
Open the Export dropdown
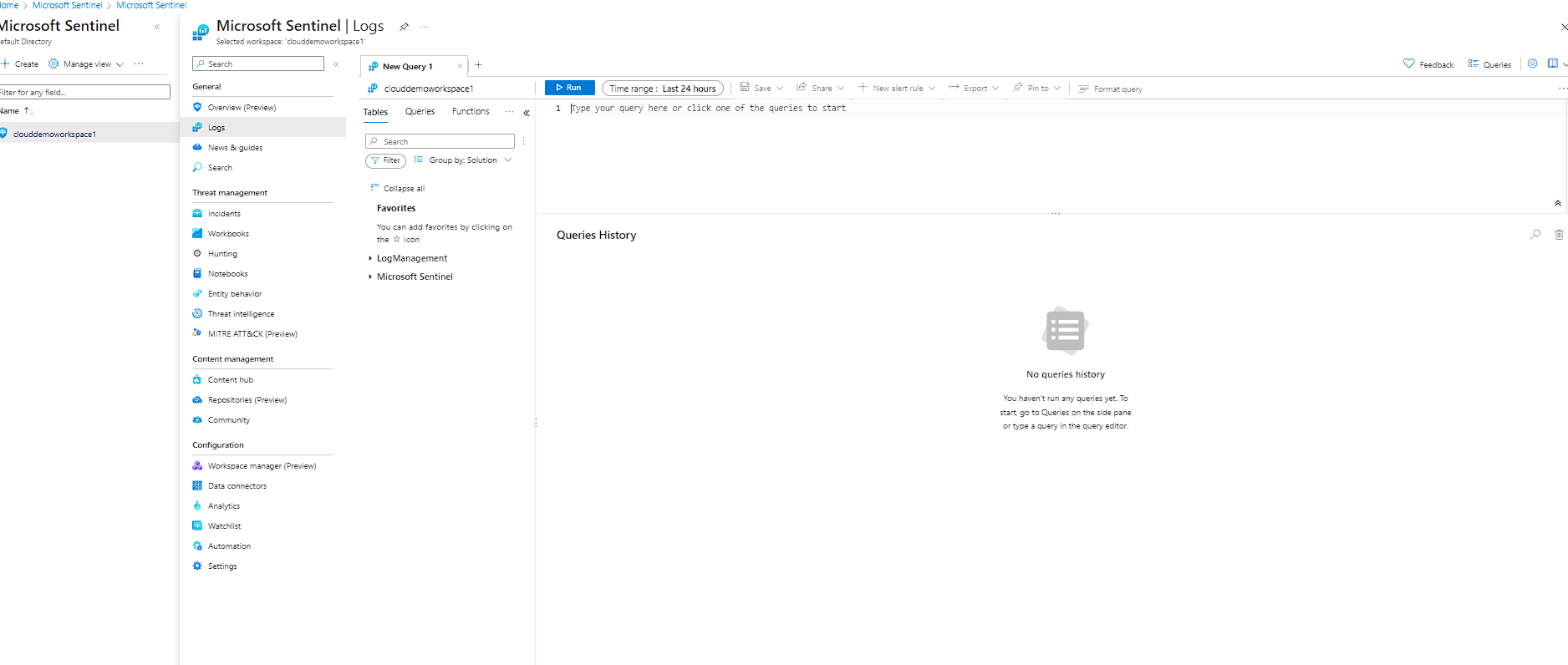pyautogui.click(x=974, y=88)
